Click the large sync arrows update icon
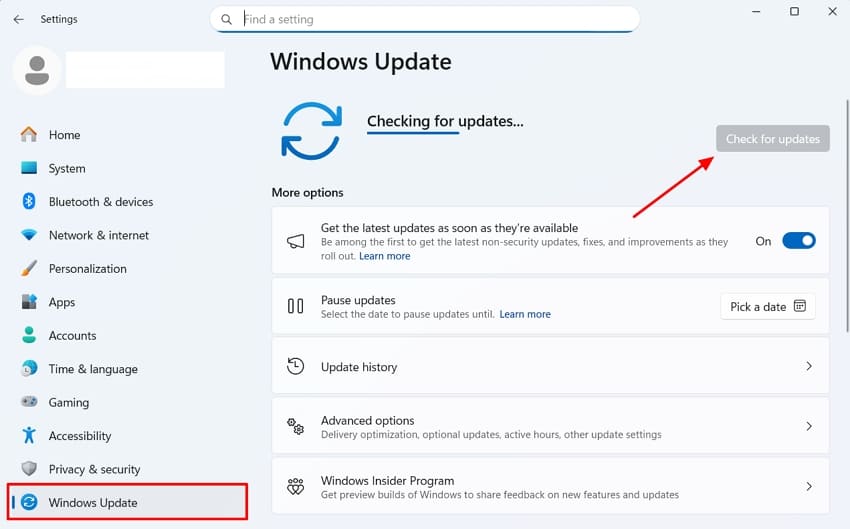Image resolution: width=850 pixels, height=529 pixels. [311, 131]
